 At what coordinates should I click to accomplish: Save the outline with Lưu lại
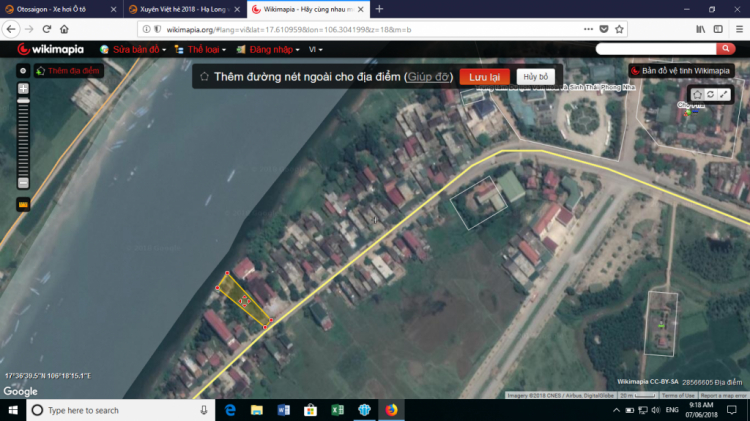click(484, 77)
